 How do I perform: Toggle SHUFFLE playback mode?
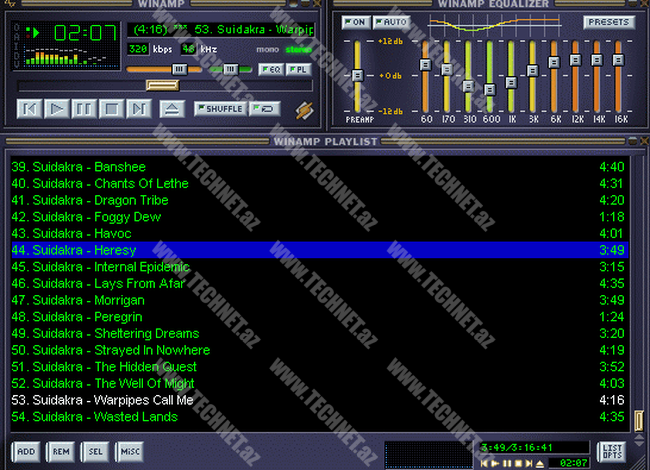pyautogui.click(x=220, y=108)
